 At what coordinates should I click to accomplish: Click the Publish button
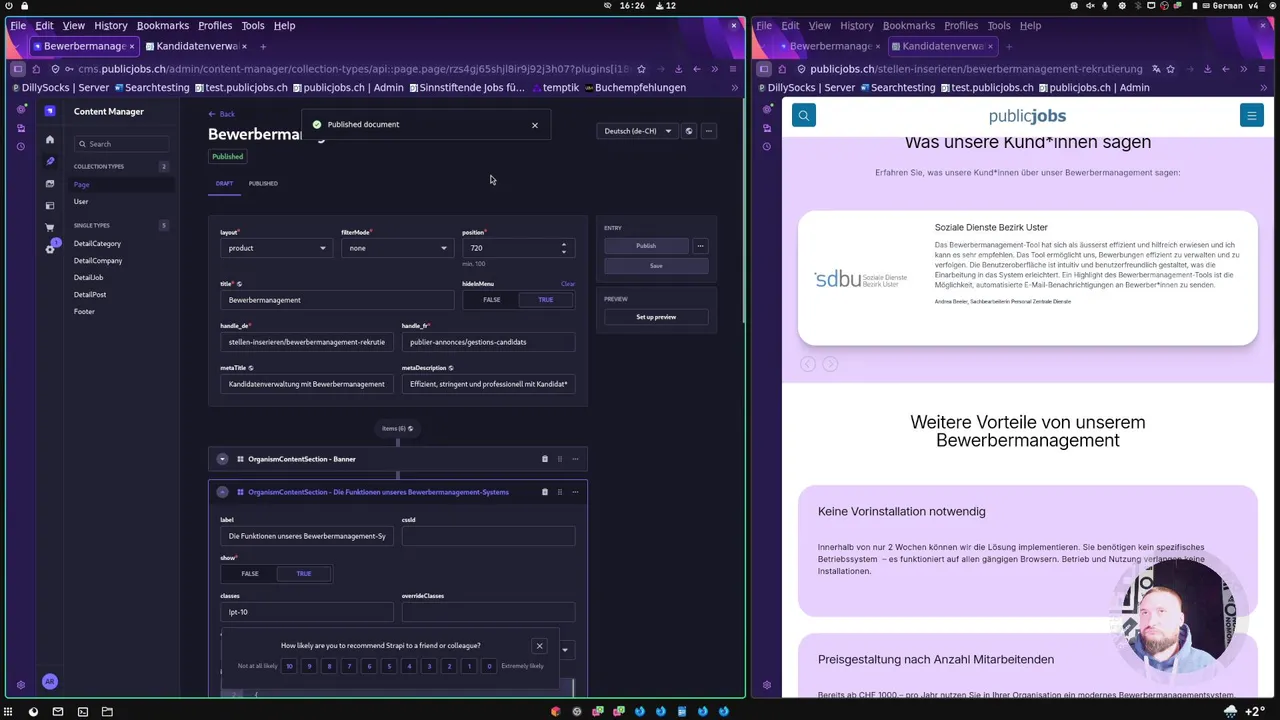[646, 246]
